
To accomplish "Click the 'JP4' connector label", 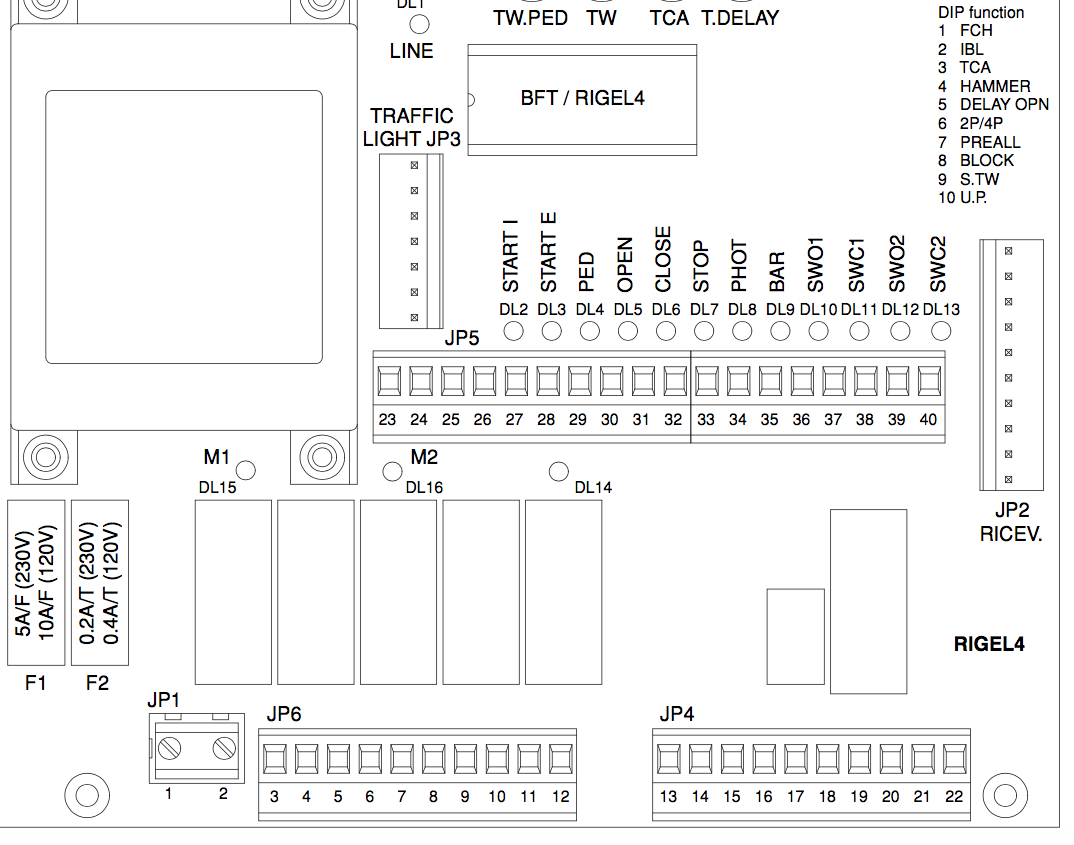I will 677,714.
